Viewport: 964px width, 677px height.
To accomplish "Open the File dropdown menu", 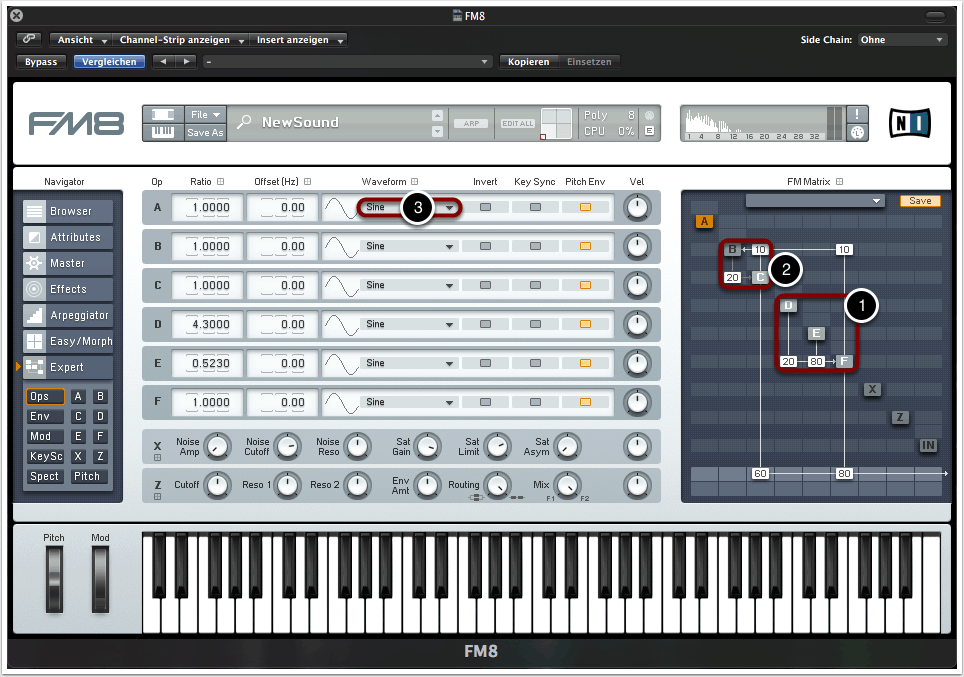I will click(x=206, y=114).
